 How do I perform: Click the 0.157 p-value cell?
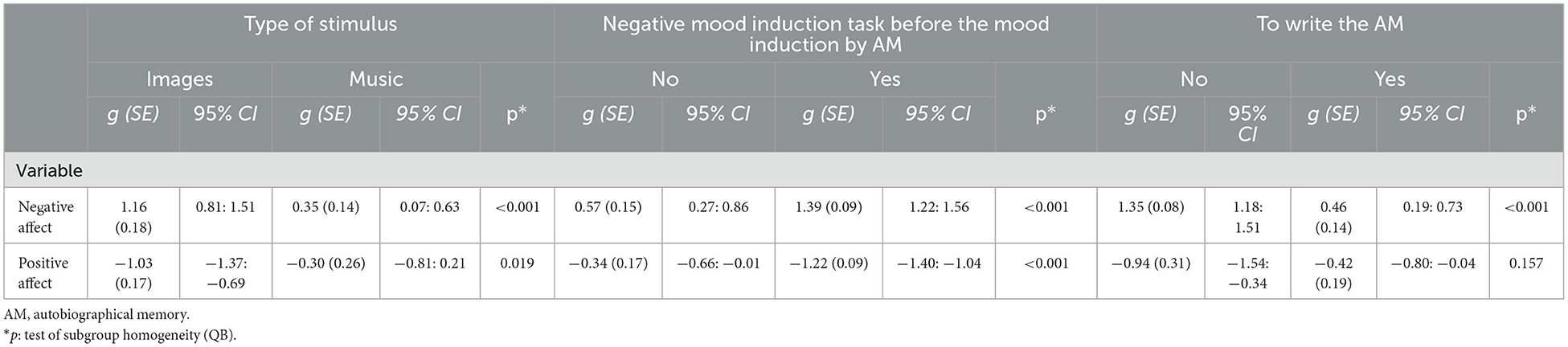point(1525,263)
